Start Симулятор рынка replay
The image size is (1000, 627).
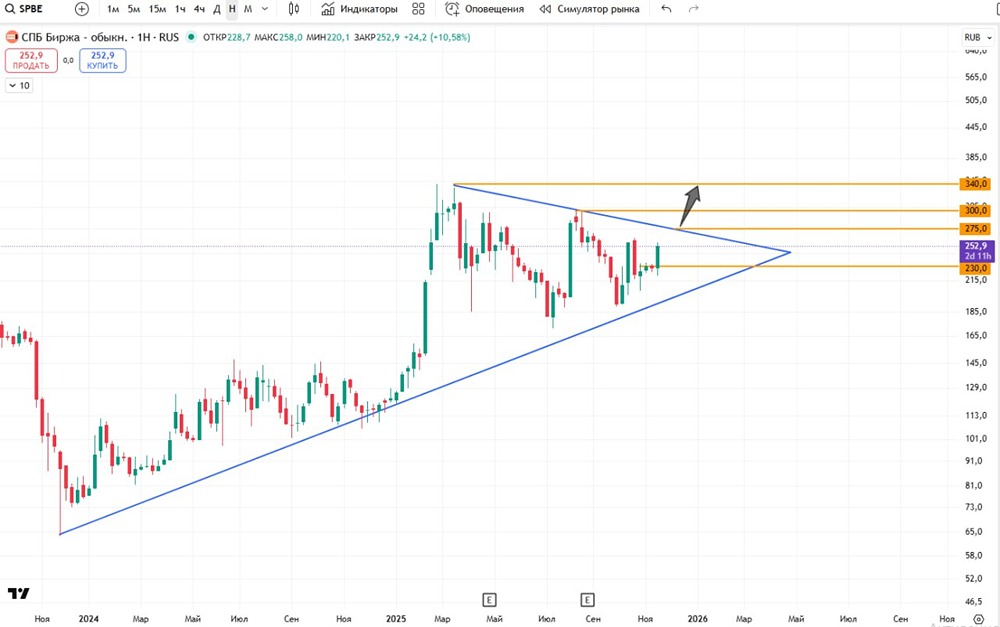[589, 9]
